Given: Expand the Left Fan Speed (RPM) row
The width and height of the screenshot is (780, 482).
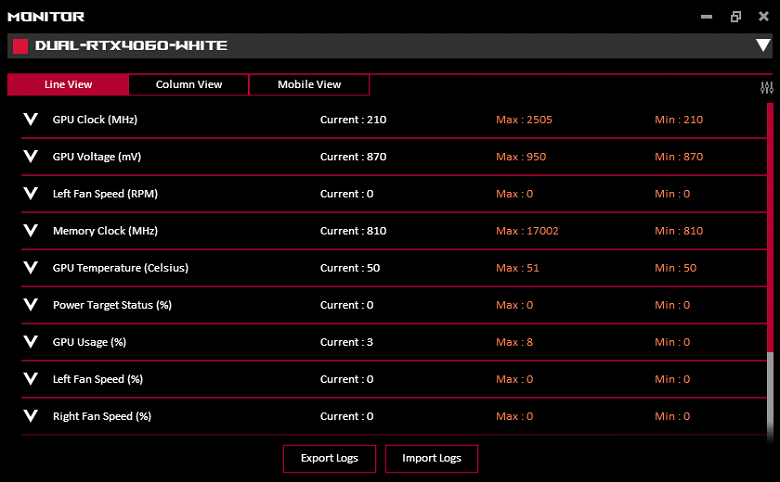Looking at the screenshot, I should (x=31, y=193).
